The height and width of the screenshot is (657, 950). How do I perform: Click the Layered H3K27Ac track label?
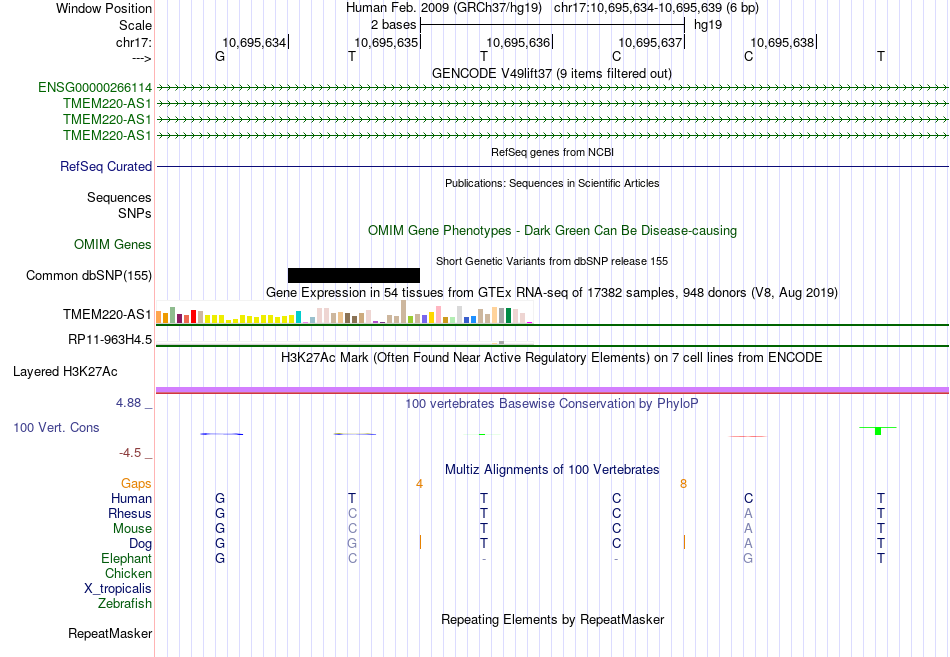(x=65, y=372)
